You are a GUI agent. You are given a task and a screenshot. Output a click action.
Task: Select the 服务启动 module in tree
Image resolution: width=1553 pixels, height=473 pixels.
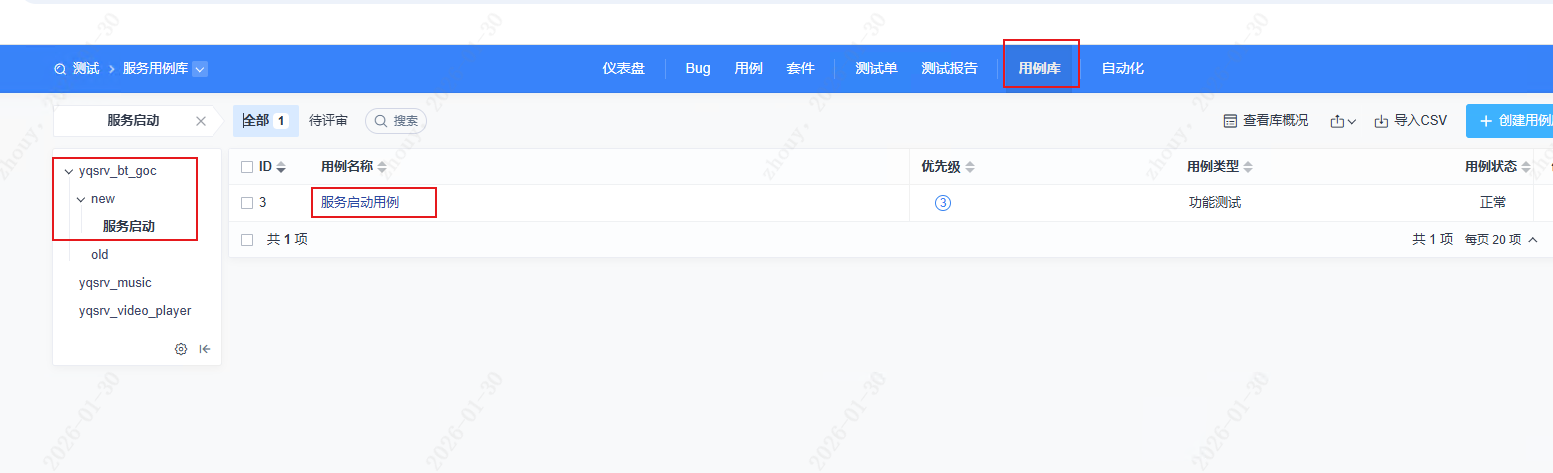coord(129,226)
